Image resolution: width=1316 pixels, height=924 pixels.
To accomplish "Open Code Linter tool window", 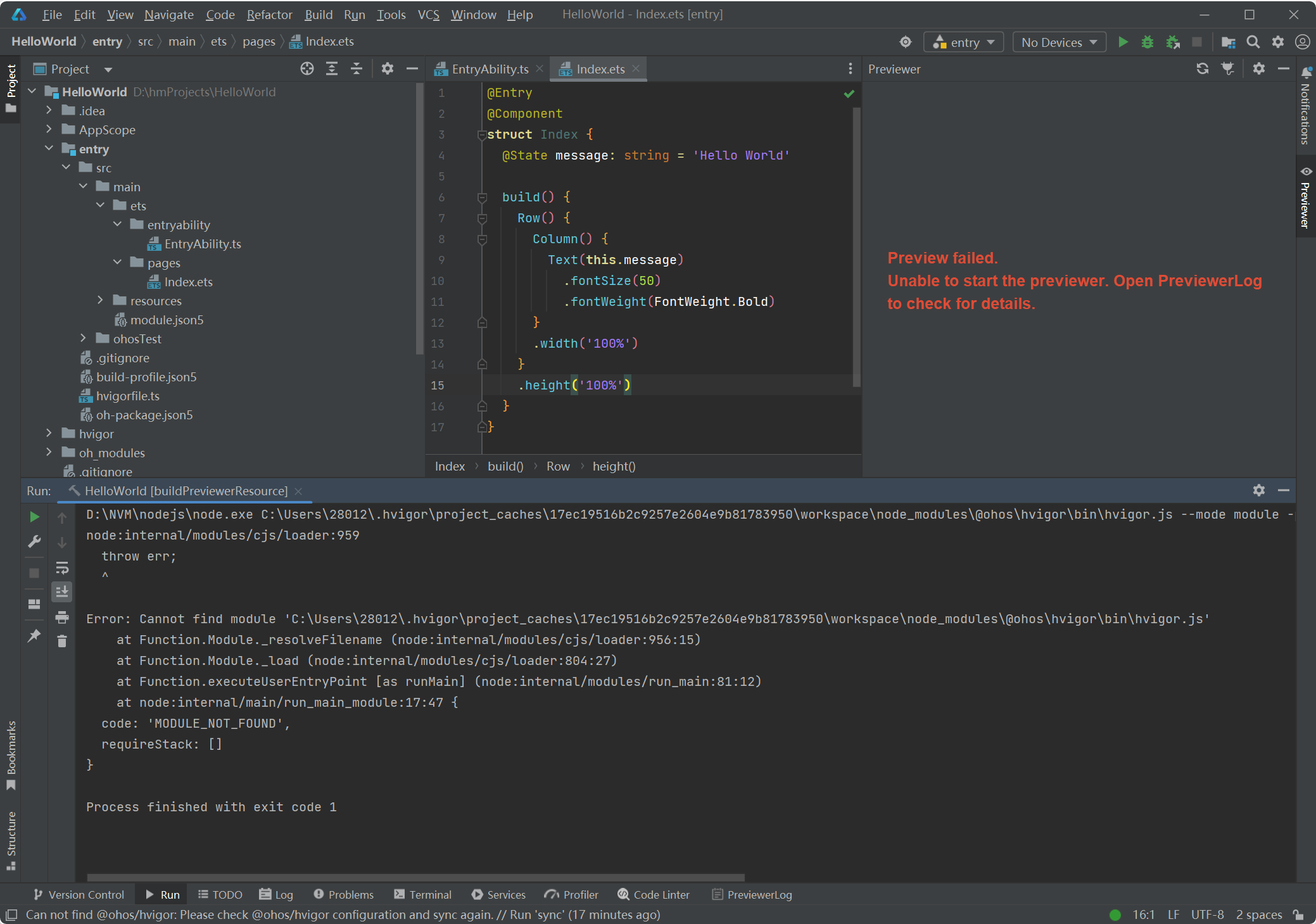I will 654,895.
